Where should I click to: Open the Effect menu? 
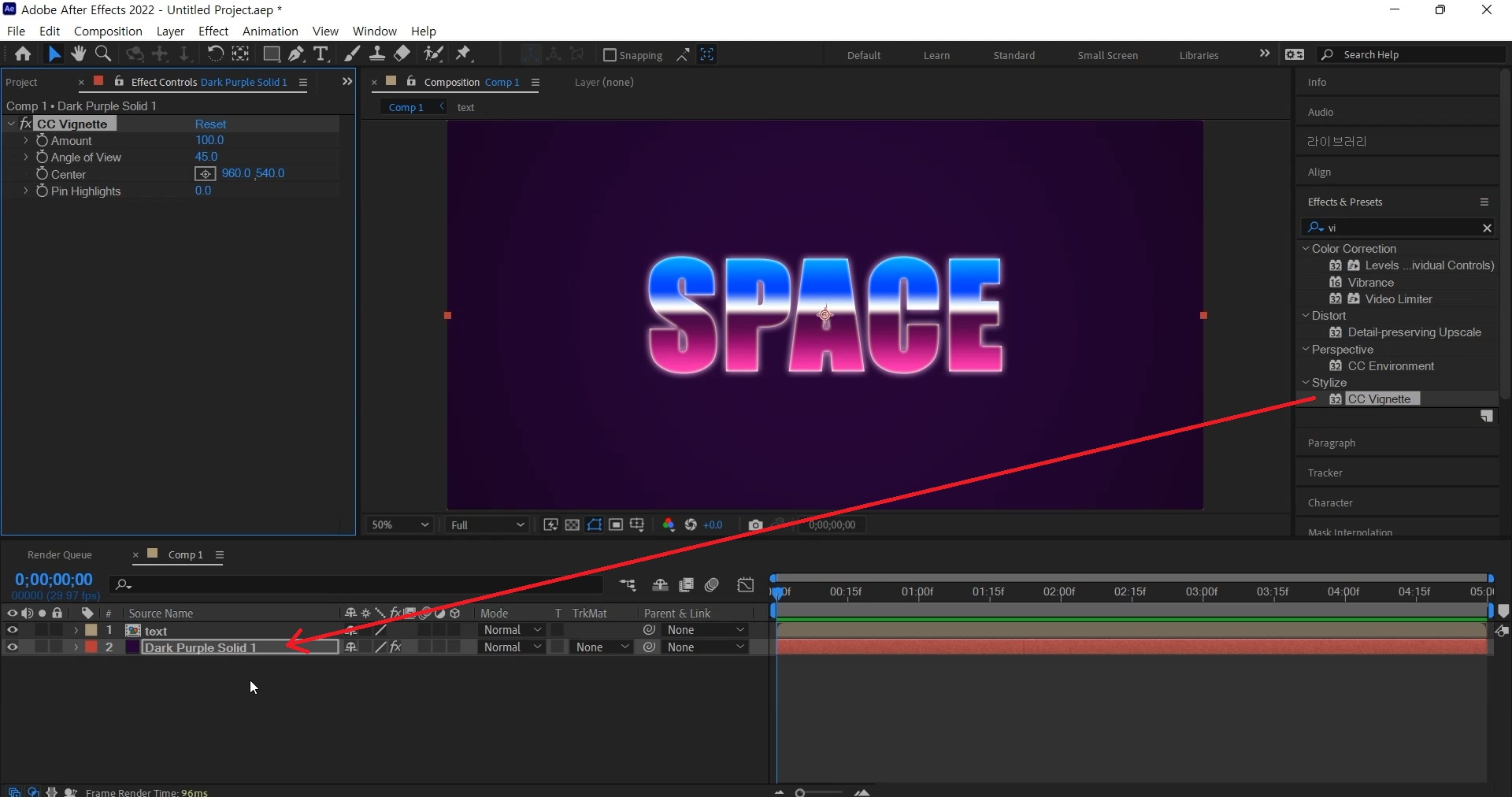213,32
